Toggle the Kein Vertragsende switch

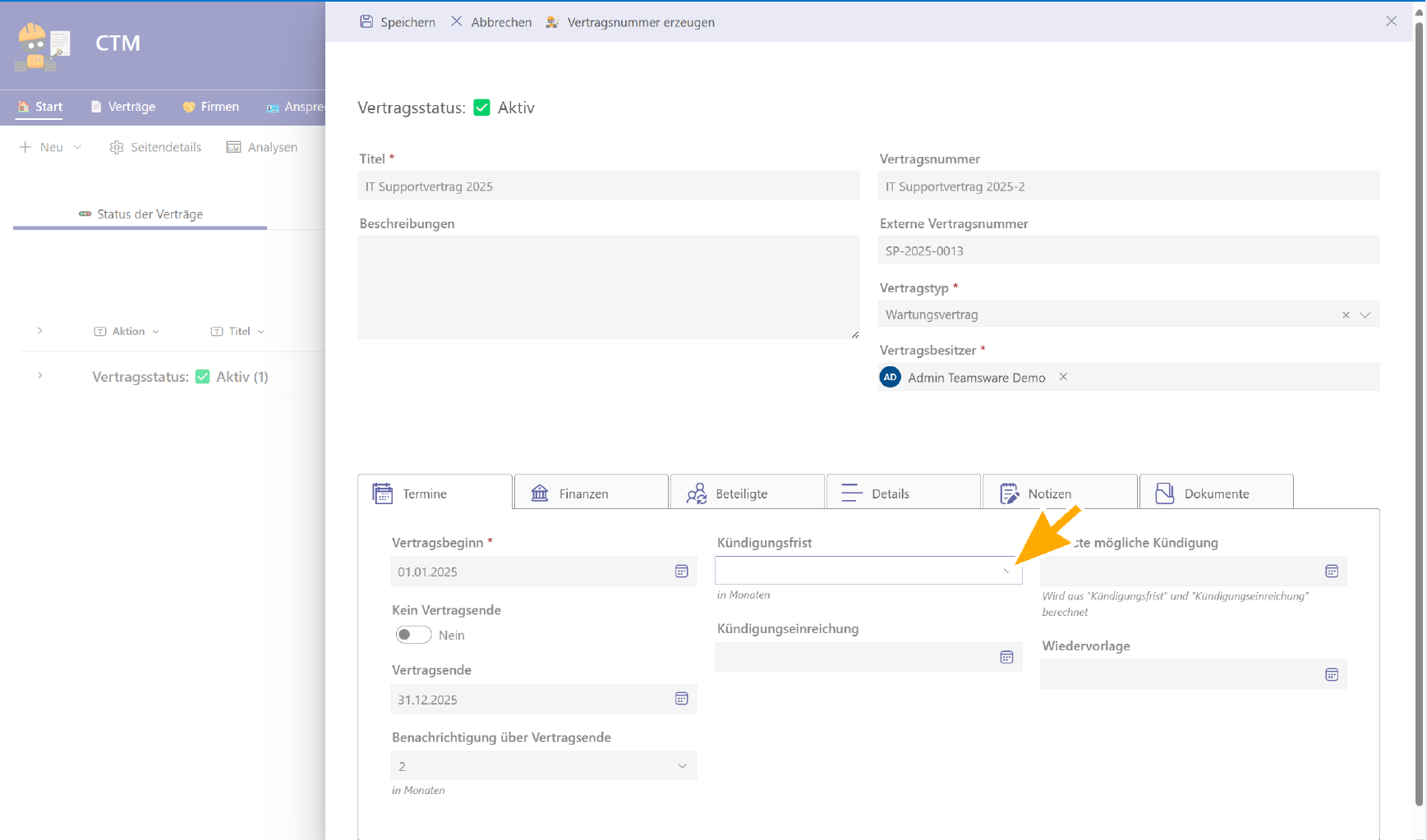click(413, 635)
